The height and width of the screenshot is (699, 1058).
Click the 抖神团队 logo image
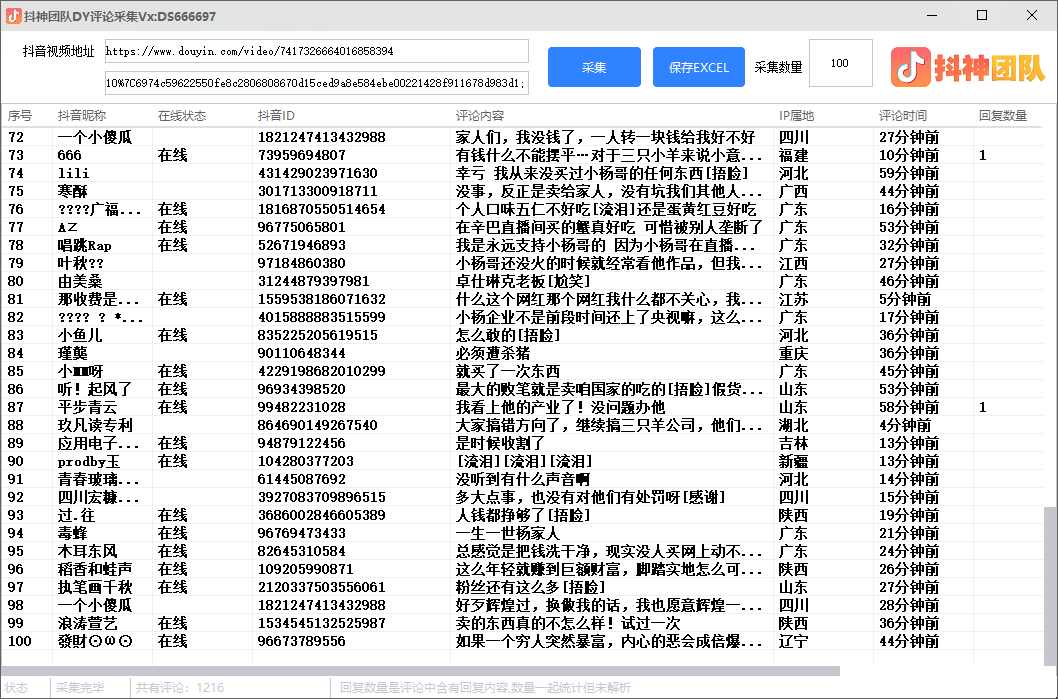(x=969, y=67)
